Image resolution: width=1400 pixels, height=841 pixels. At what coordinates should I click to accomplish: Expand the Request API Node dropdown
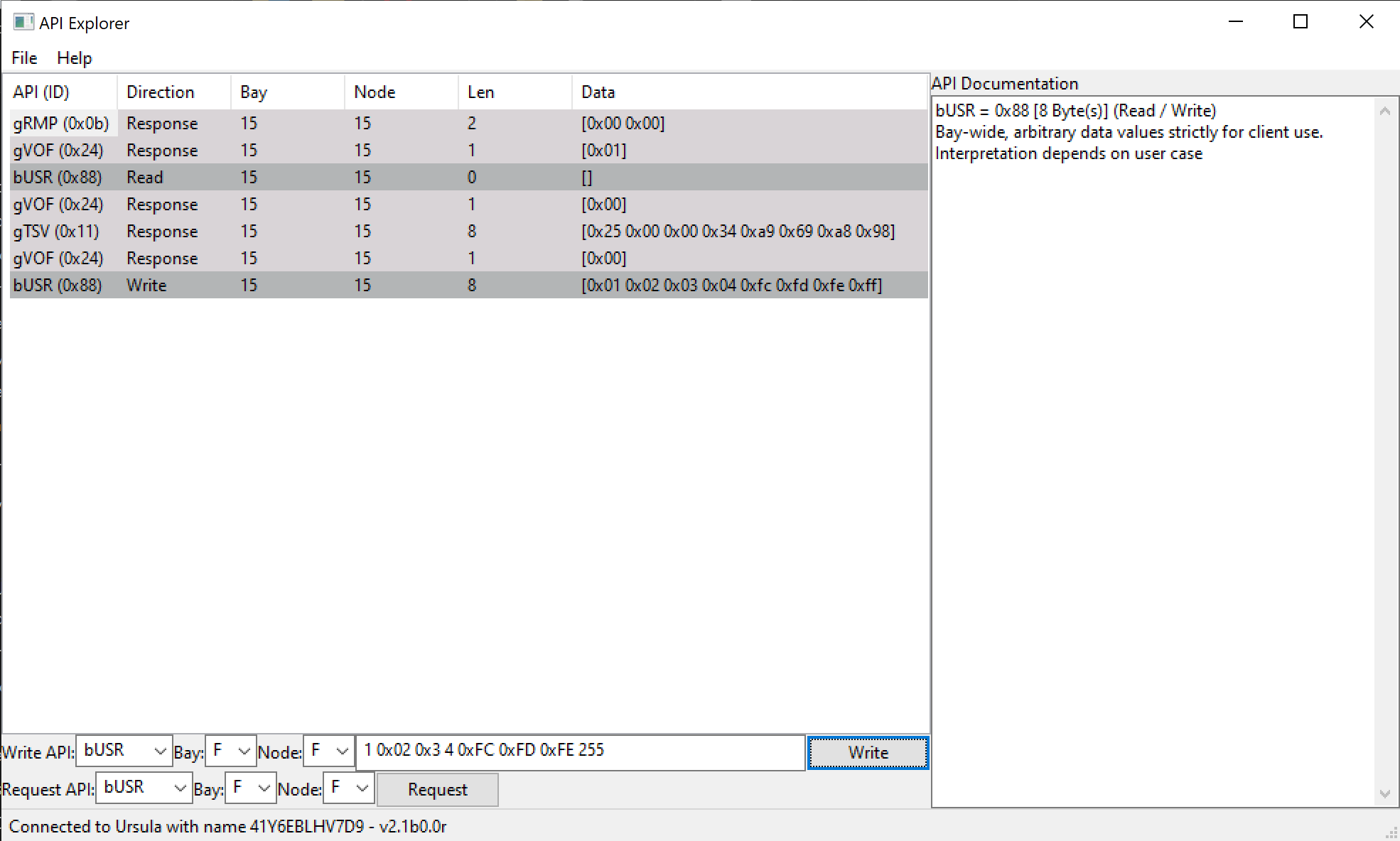[362, 788]
